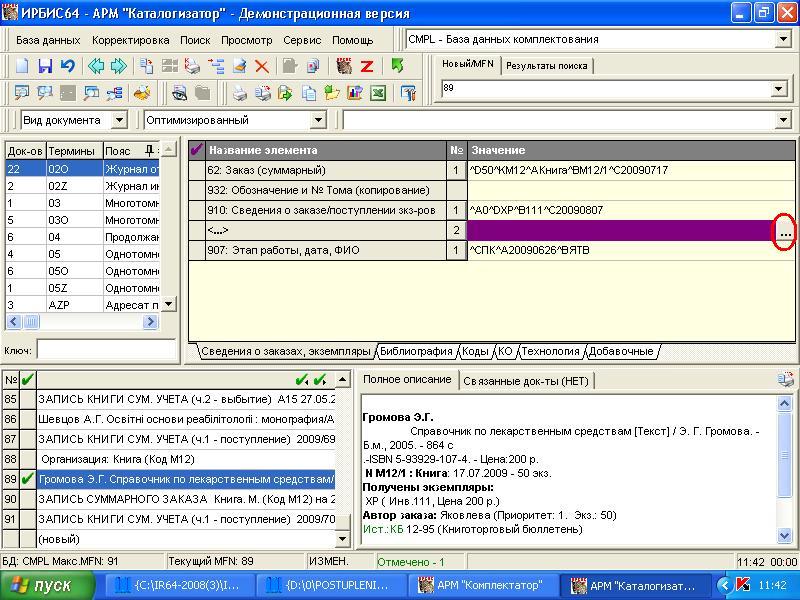Click the red Z toolbar icon
This screenshot has width=800, height=600.
[x=367, y=66]
